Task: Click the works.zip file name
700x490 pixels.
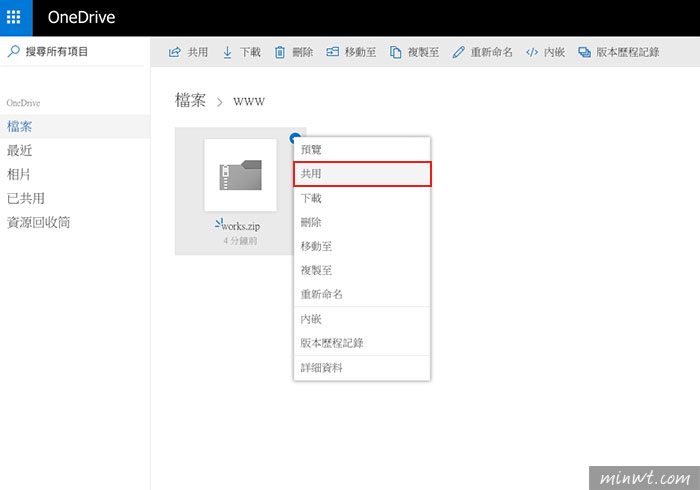Action: [x=241, y=226]
